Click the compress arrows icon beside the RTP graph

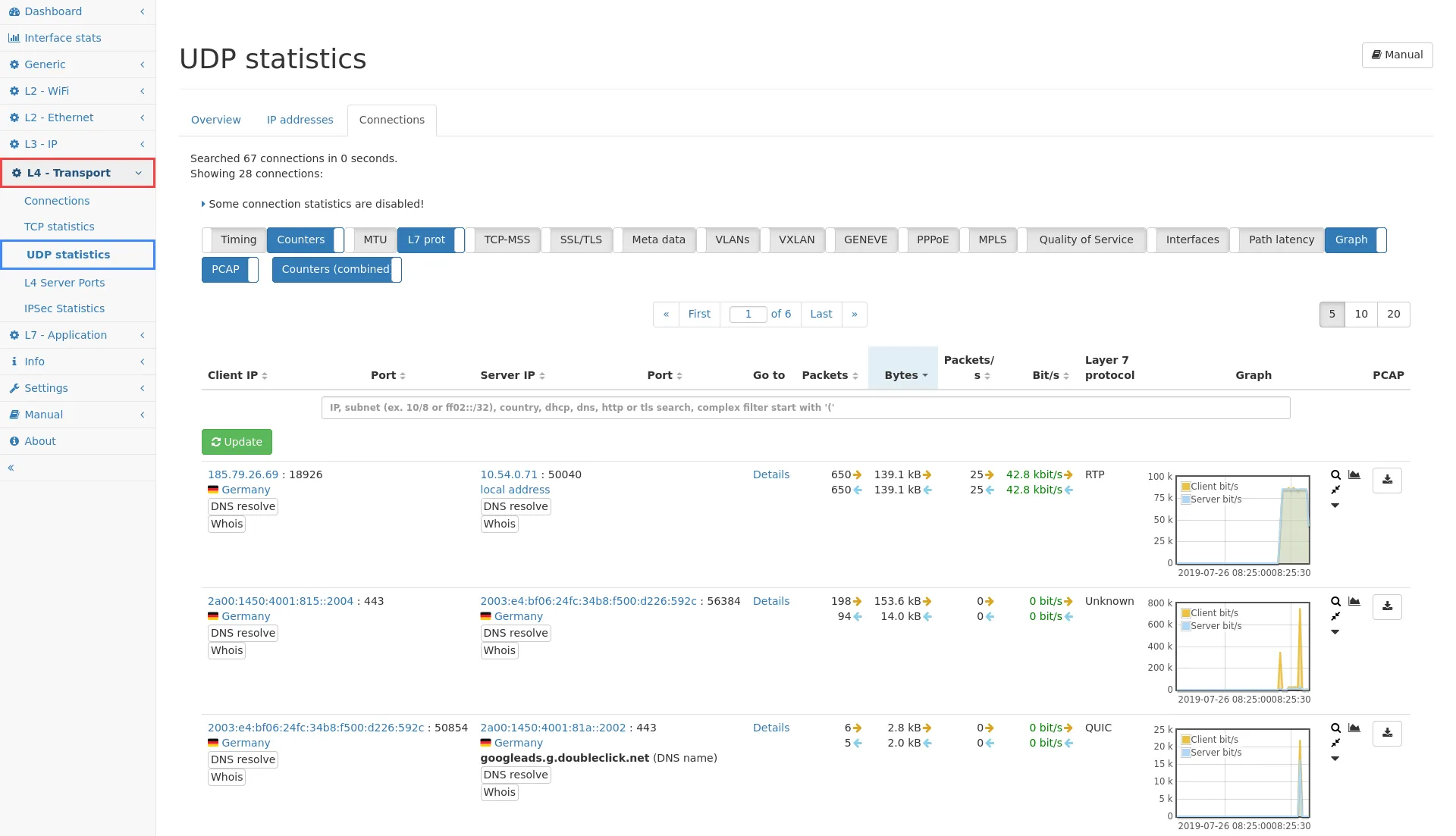click(1335, 490)
